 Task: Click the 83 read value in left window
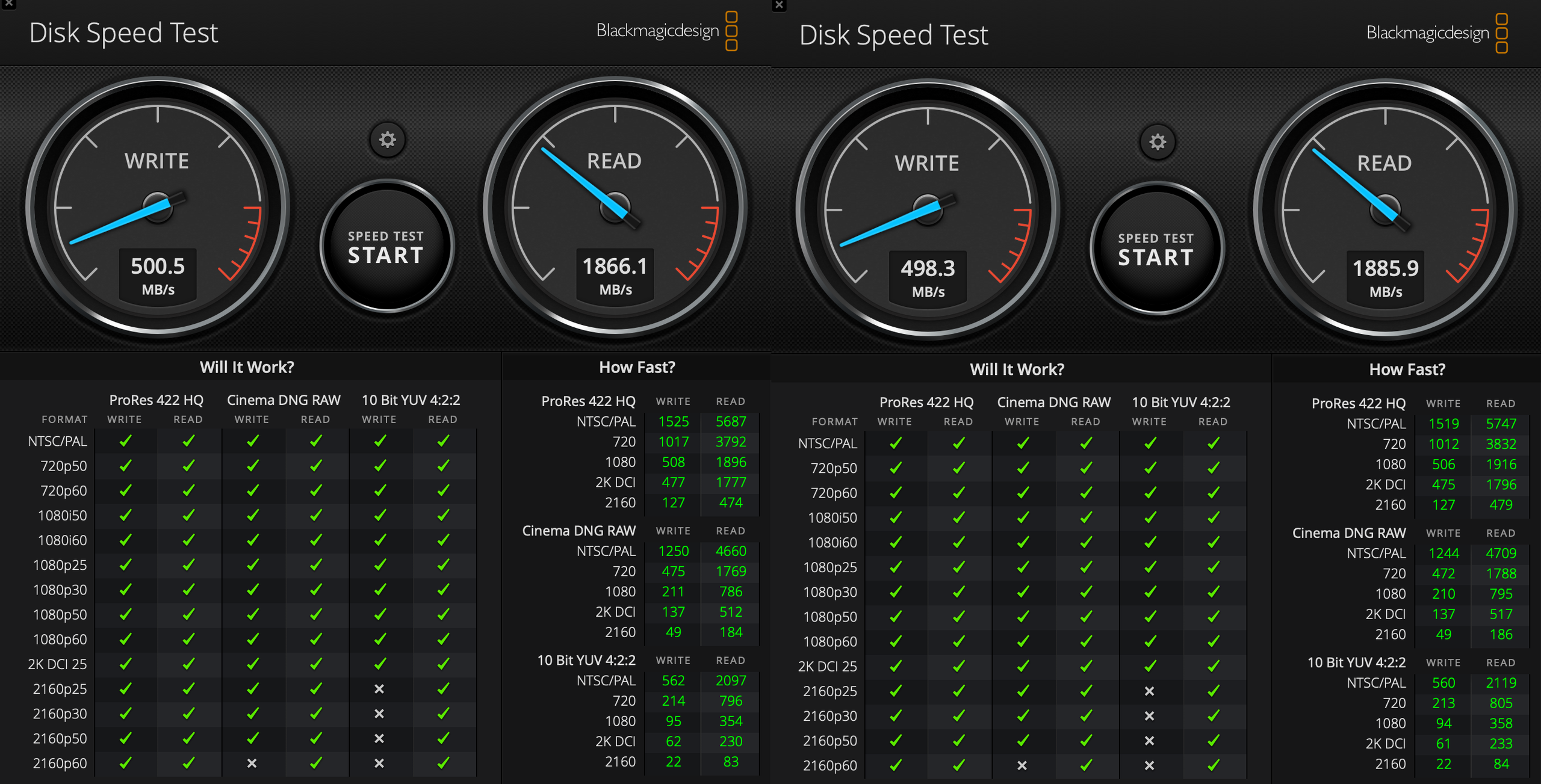pyautogui.click(x=731, y=762)
